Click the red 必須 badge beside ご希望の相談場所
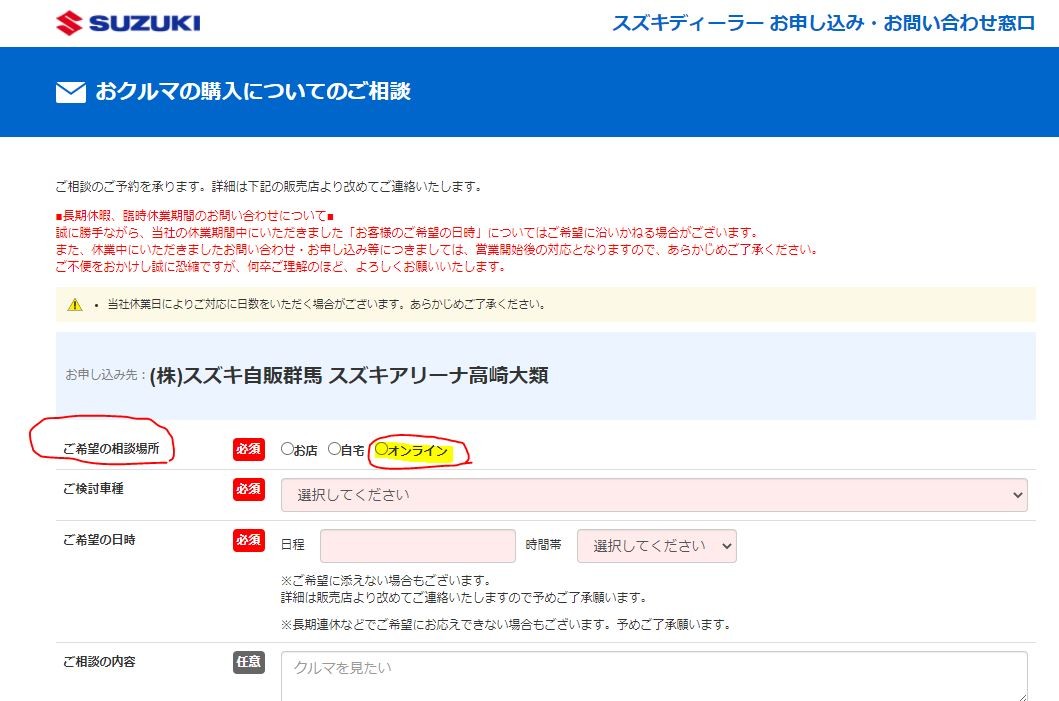The width and height of the screenshot is (1059, 701). [x=249, y=449]
